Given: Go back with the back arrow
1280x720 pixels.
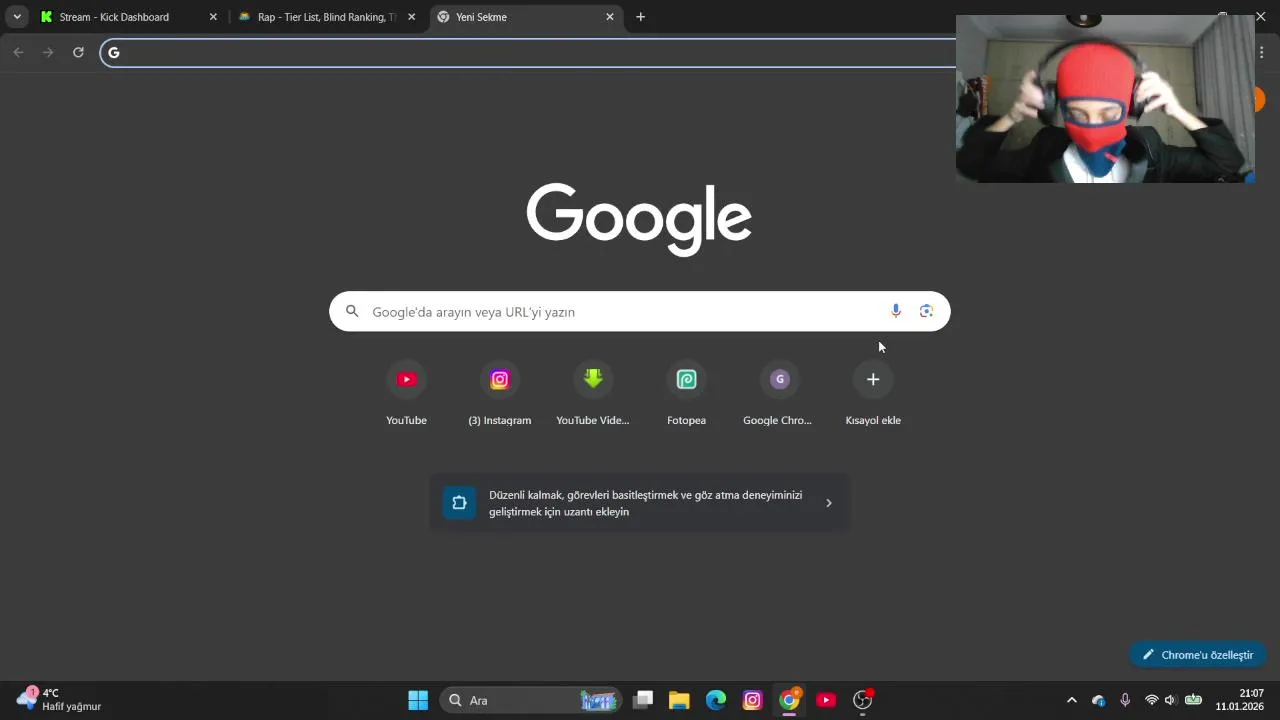Looking at the screenshot, I should click(x=18, y=52).
